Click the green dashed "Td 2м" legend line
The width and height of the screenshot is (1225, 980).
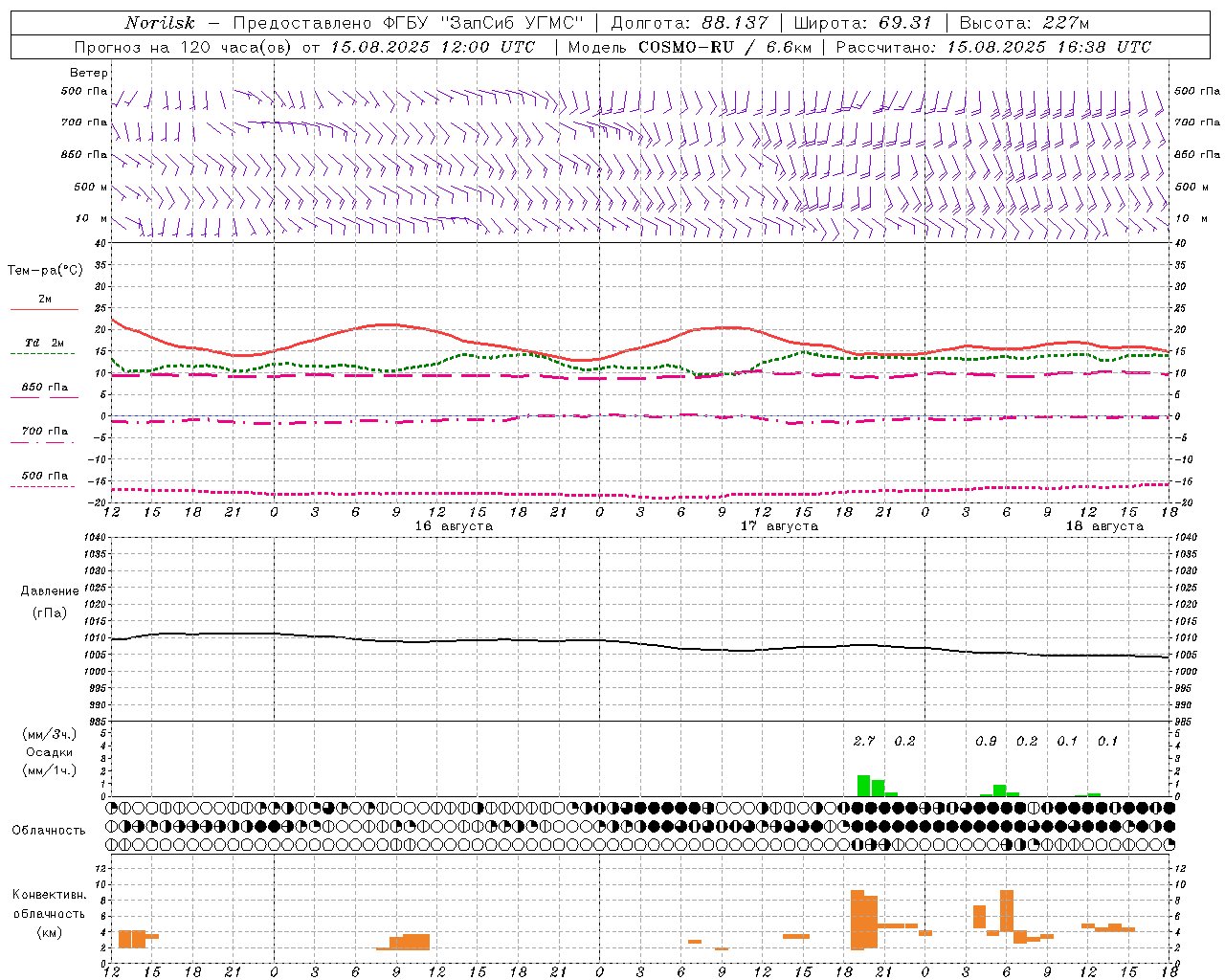point(44,353)
